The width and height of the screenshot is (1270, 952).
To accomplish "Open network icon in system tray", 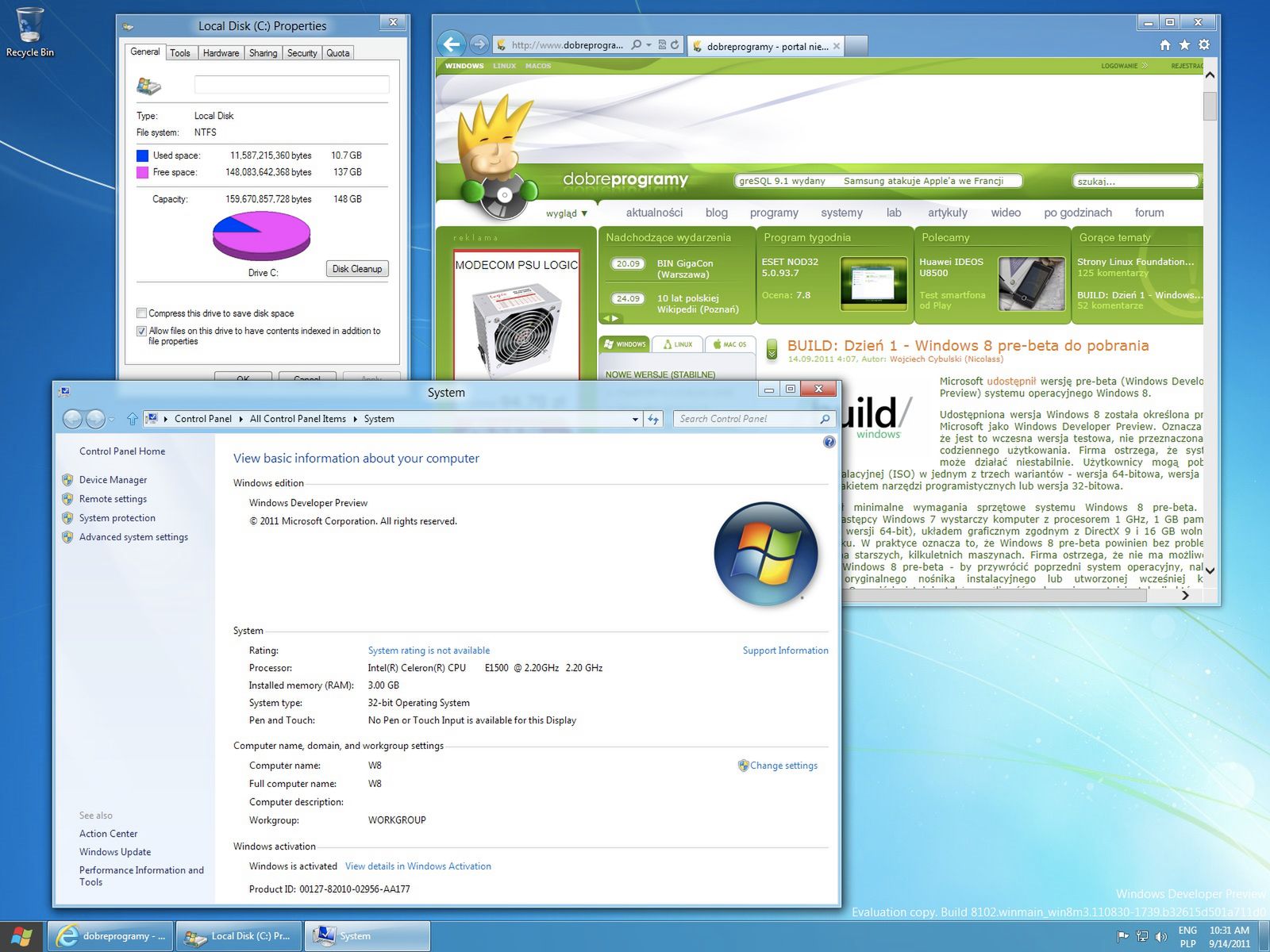I will [x=1142, y=936].
